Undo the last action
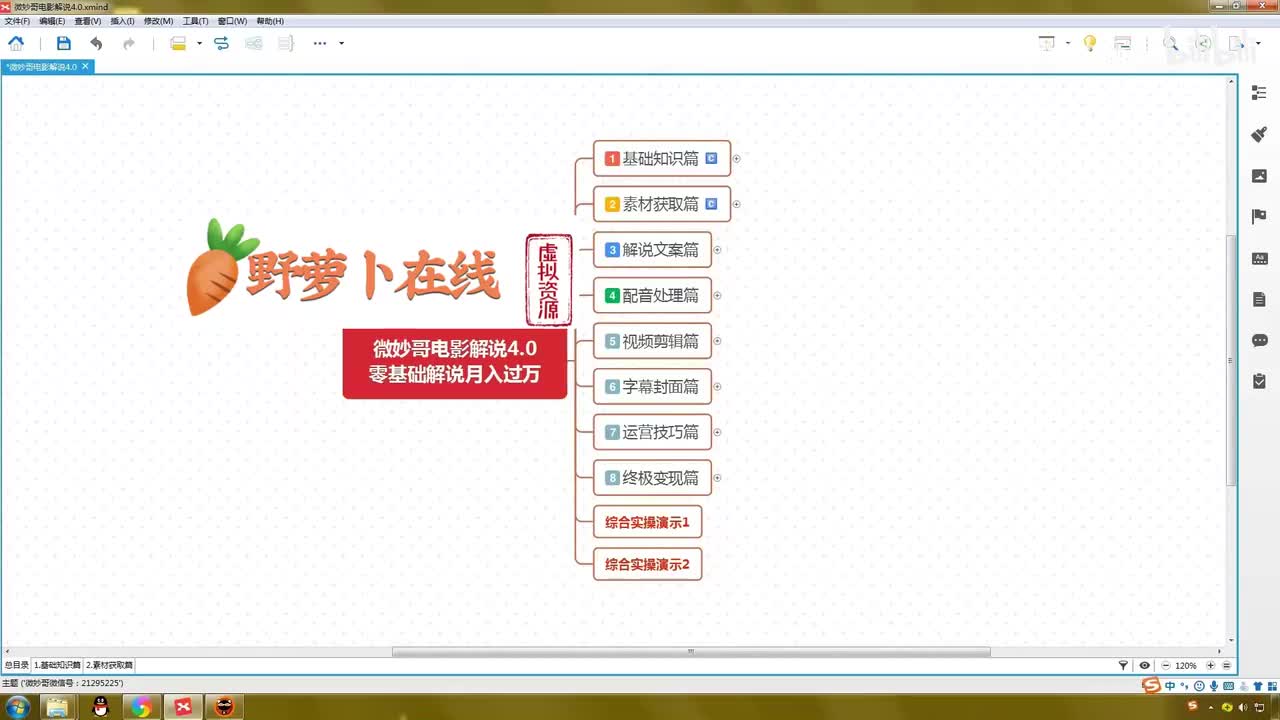The height and width of the screenshot is (720, 1280). pyautogui.click(x=96, y=43)
